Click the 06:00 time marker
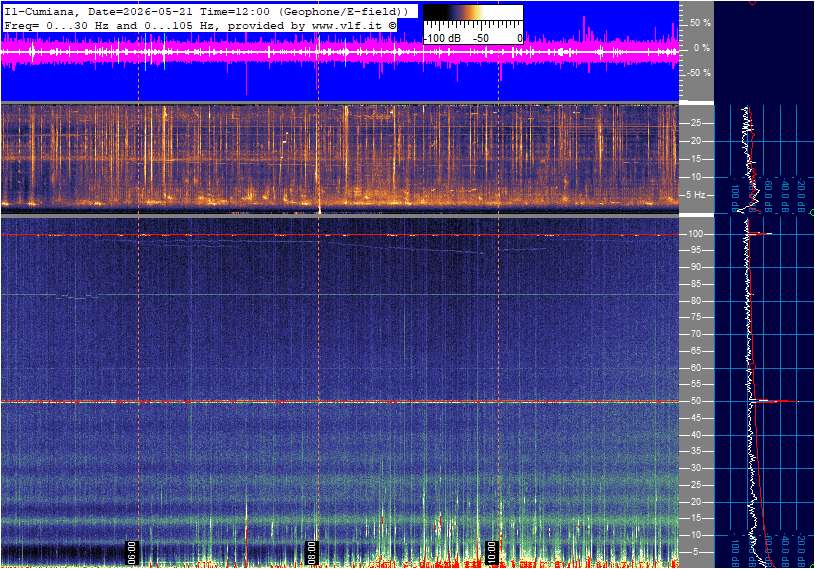The width and height of the screenshot is (815, 569). coord(132,552)
